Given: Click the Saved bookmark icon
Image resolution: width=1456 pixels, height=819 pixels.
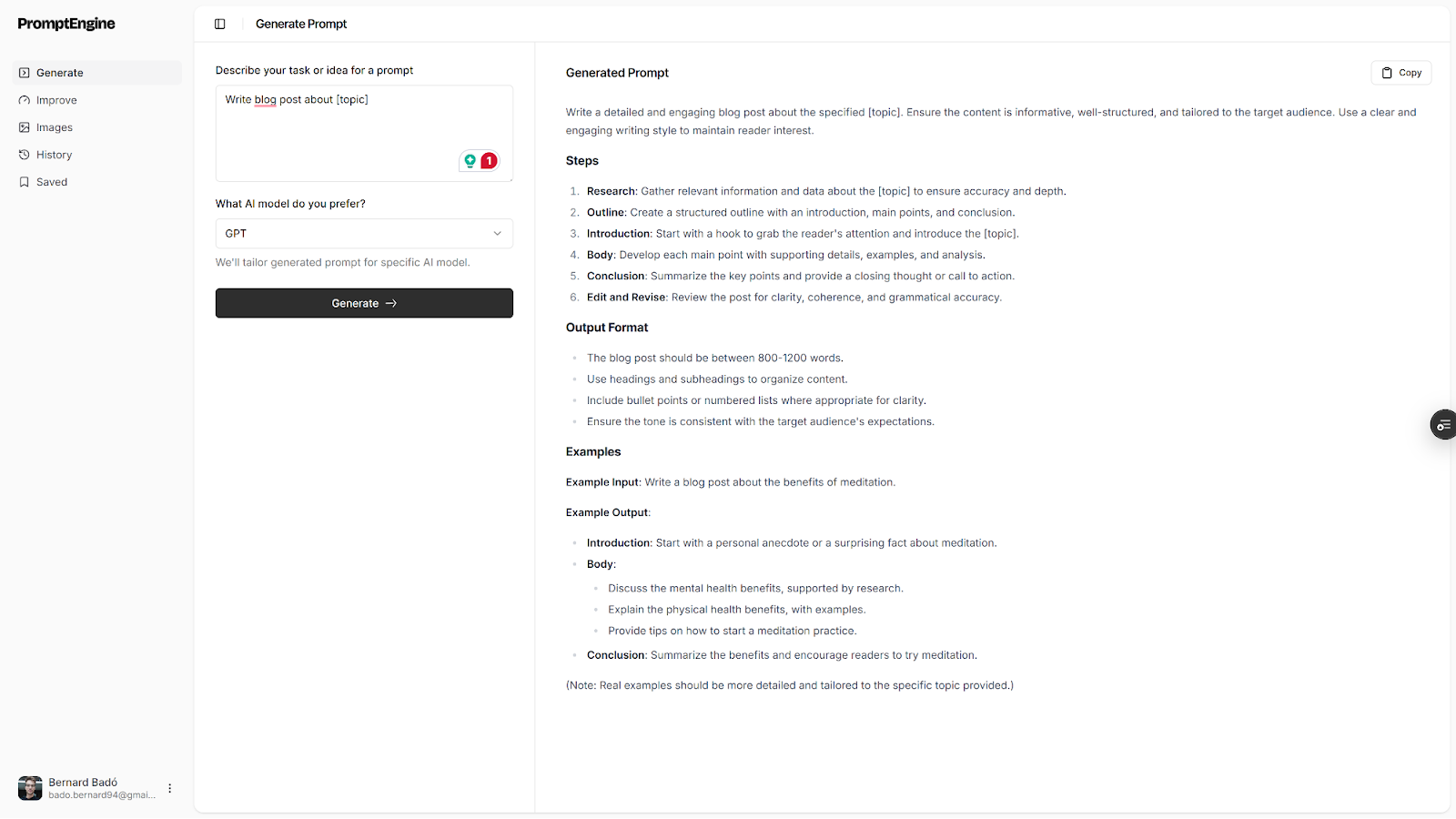Looking at the screenshot, I should [x=25, y=182].
